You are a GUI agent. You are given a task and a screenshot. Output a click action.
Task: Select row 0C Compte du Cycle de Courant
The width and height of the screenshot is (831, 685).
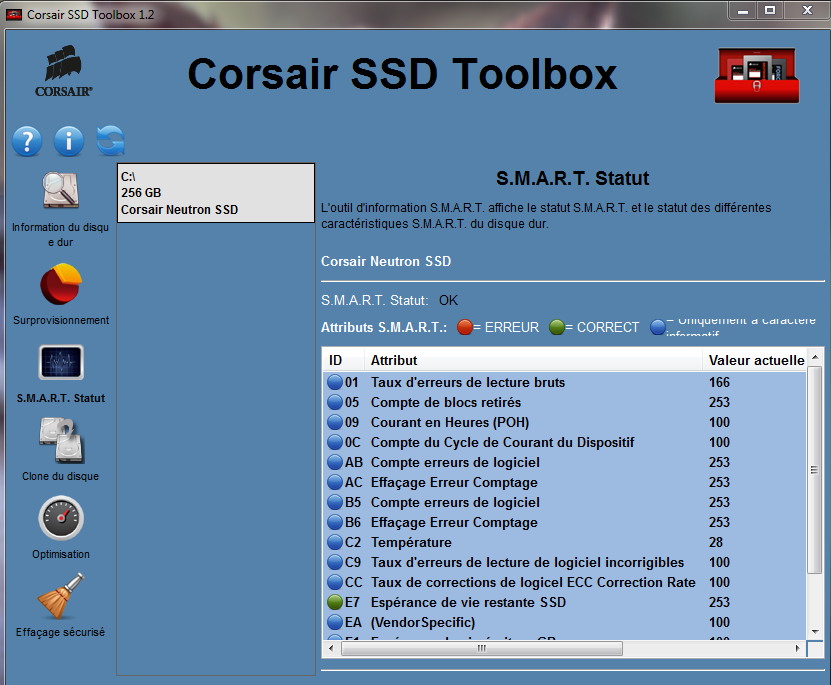[x=564, y=442]
